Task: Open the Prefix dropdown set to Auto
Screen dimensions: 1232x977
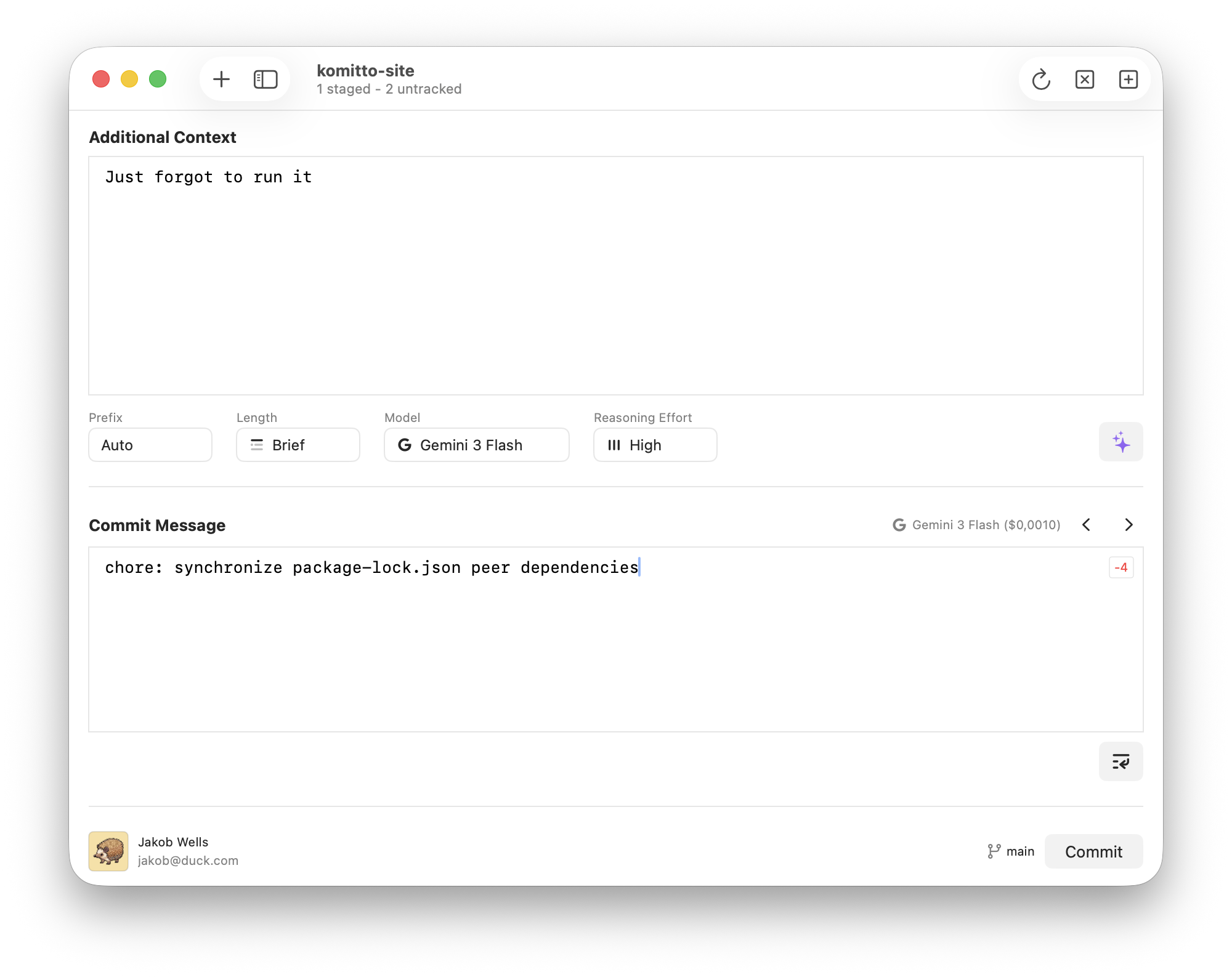Action: pyautogui.click(x=150, y=445)
